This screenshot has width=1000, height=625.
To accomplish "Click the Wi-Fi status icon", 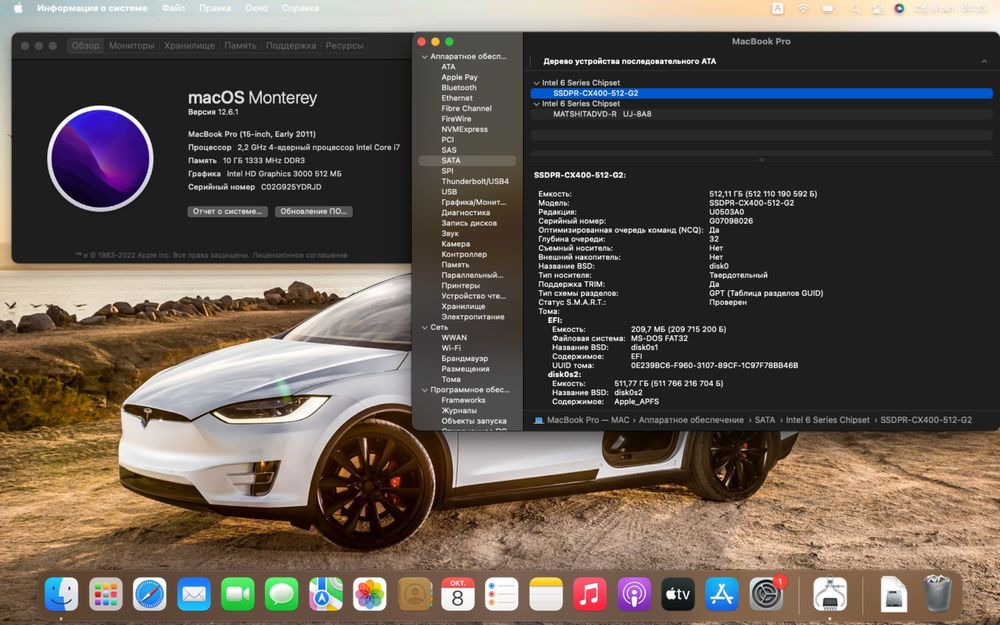I will click(803, 8).
